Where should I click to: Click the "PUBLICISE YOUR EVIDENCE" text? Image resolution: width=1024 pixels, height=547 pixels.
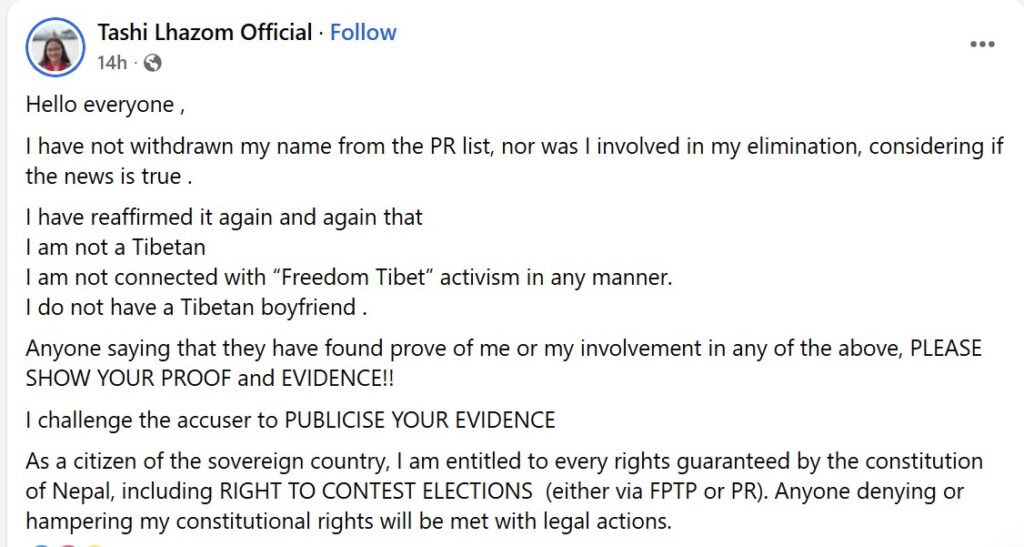pyautogui.click(x=419, y=420)
